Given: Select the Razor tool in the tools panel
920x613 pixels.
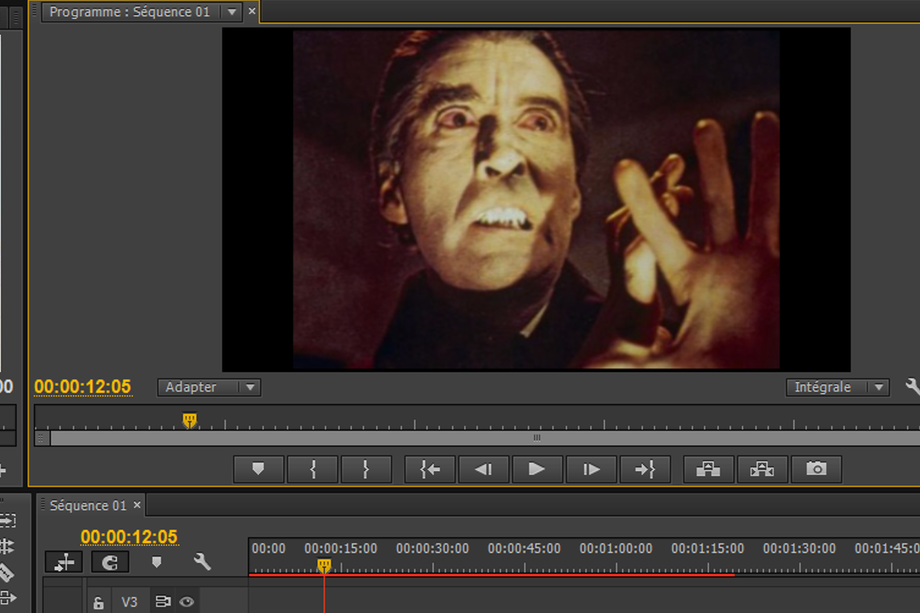Looking at the screenshot, I should pos(6,573).
